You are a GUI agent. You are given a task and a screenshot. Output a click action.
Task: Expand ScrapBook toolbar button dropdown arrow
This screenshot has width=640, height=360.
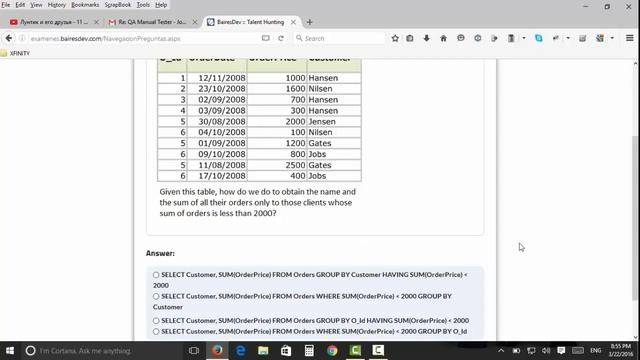524,38
